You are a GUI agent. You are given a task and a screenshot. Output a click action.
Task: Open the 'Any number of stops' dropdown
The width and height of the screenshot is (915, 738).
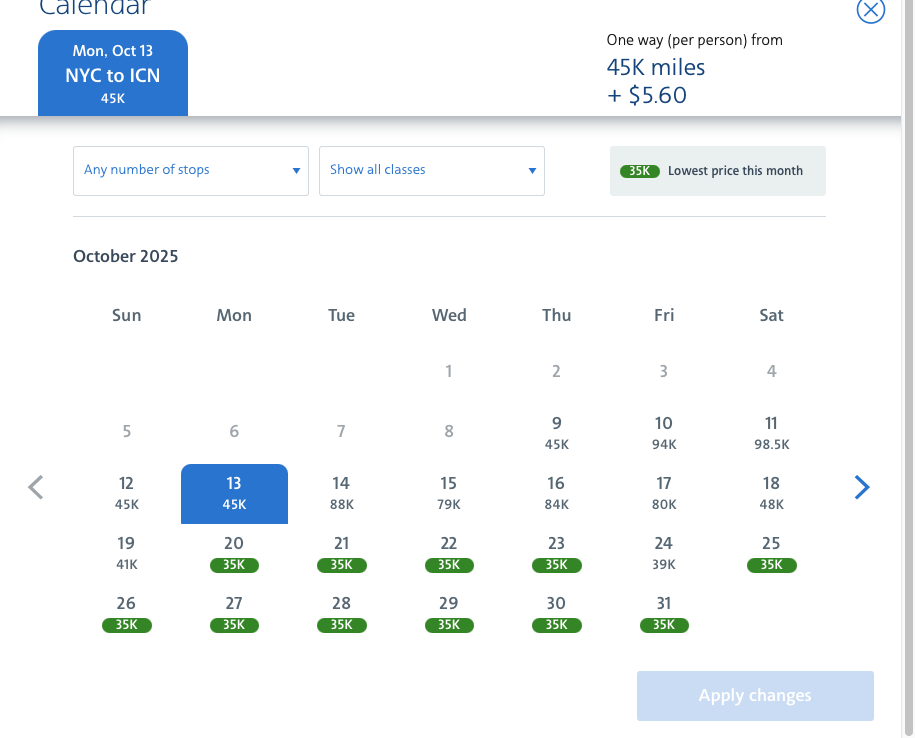coord(191,170)
